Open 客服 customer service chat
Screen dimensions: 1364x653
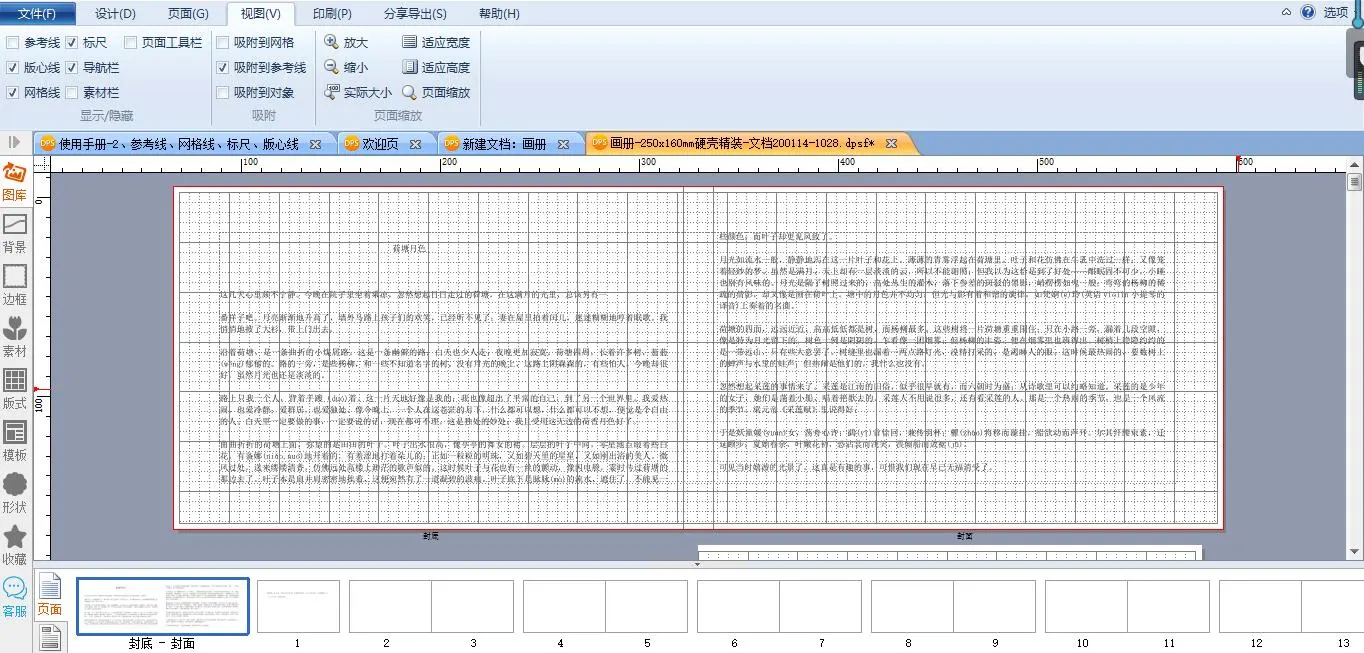(15, 597)
